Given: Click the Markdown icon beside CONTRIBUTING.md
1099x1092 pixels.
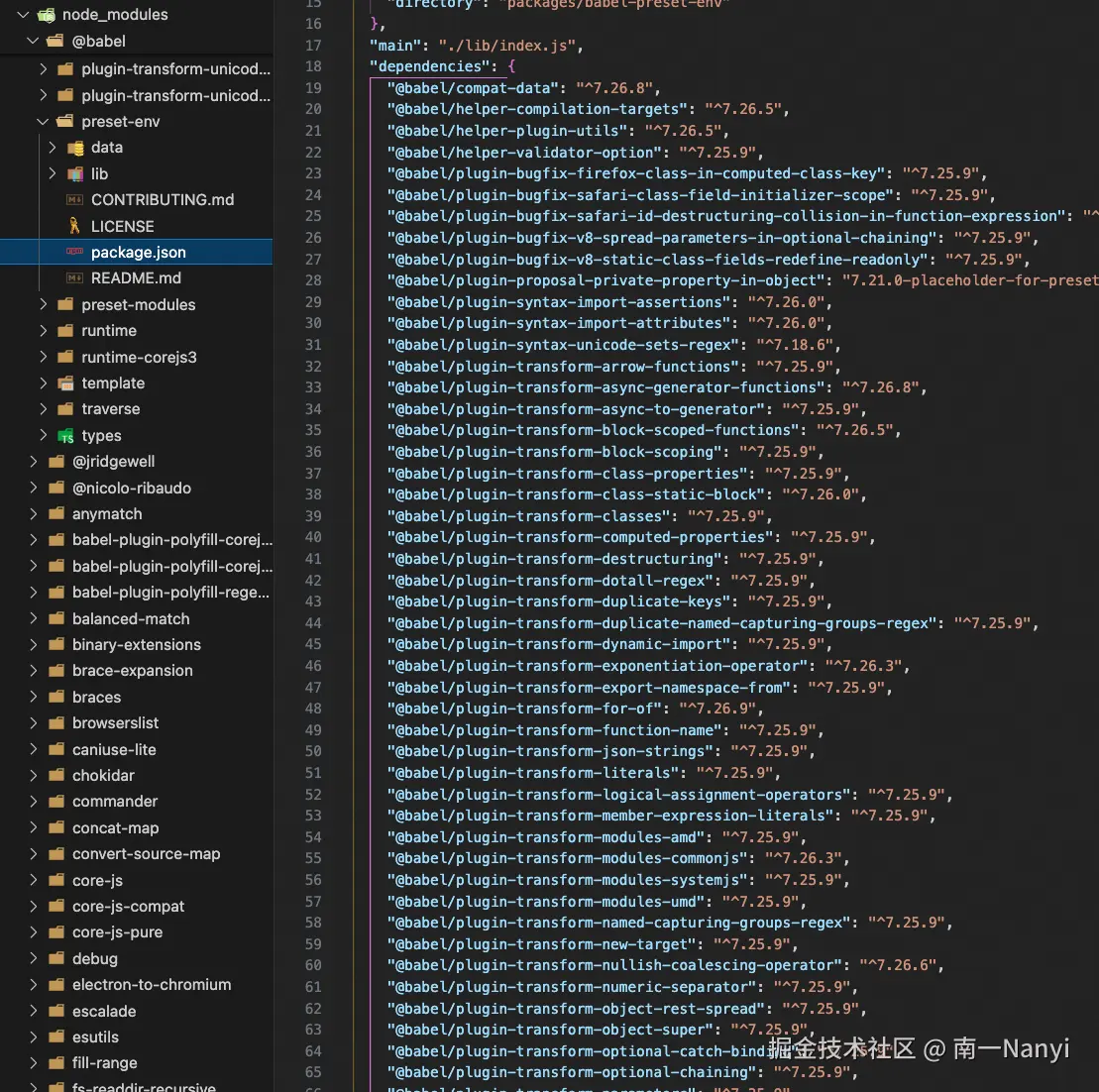Looking at the screenshot, I should click(75, 199).
